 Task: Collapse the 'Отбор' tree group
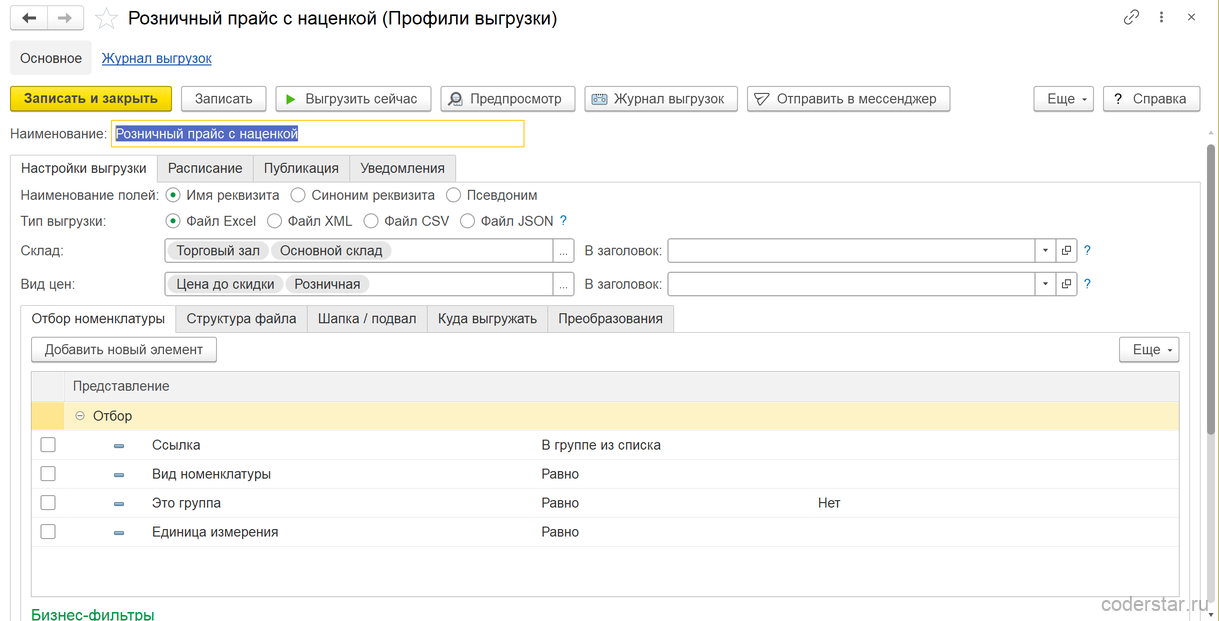[x=80, y=416]
